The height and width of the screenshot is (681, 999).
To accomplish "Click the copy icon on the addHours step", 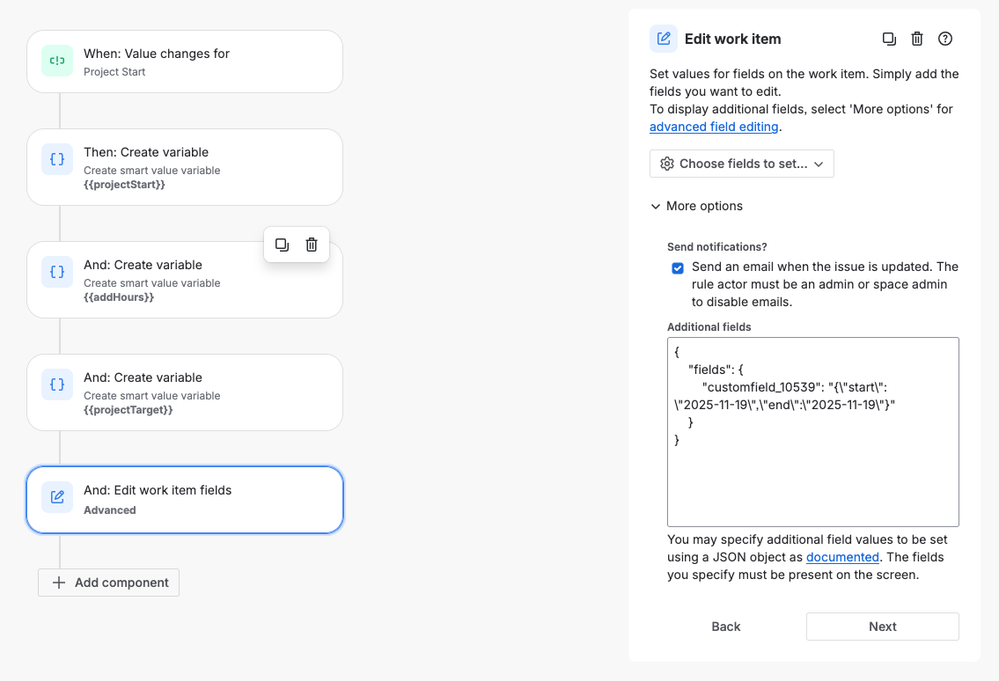I will 282,245.
